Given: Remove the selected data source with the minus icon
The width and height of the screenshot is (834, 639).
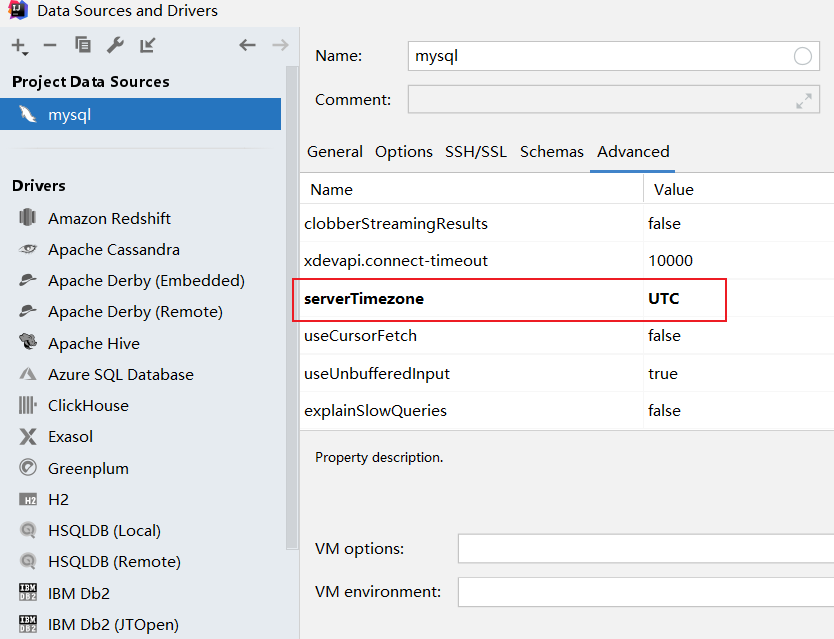Looking at the screenshot, I should pos(50,46).
